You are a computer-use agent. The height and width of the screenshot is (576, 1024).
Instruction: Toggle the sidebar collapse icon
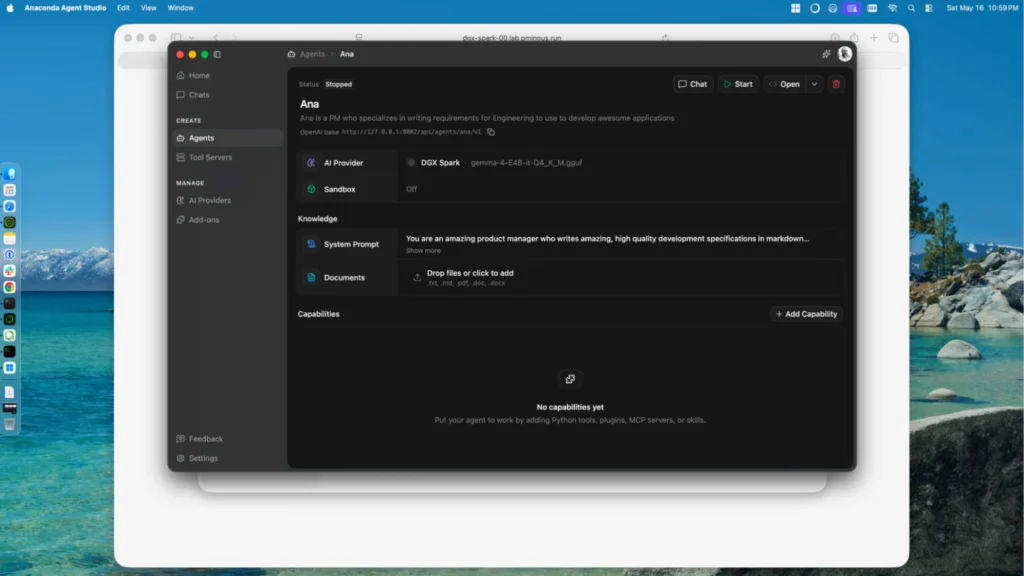click(217, 55)
